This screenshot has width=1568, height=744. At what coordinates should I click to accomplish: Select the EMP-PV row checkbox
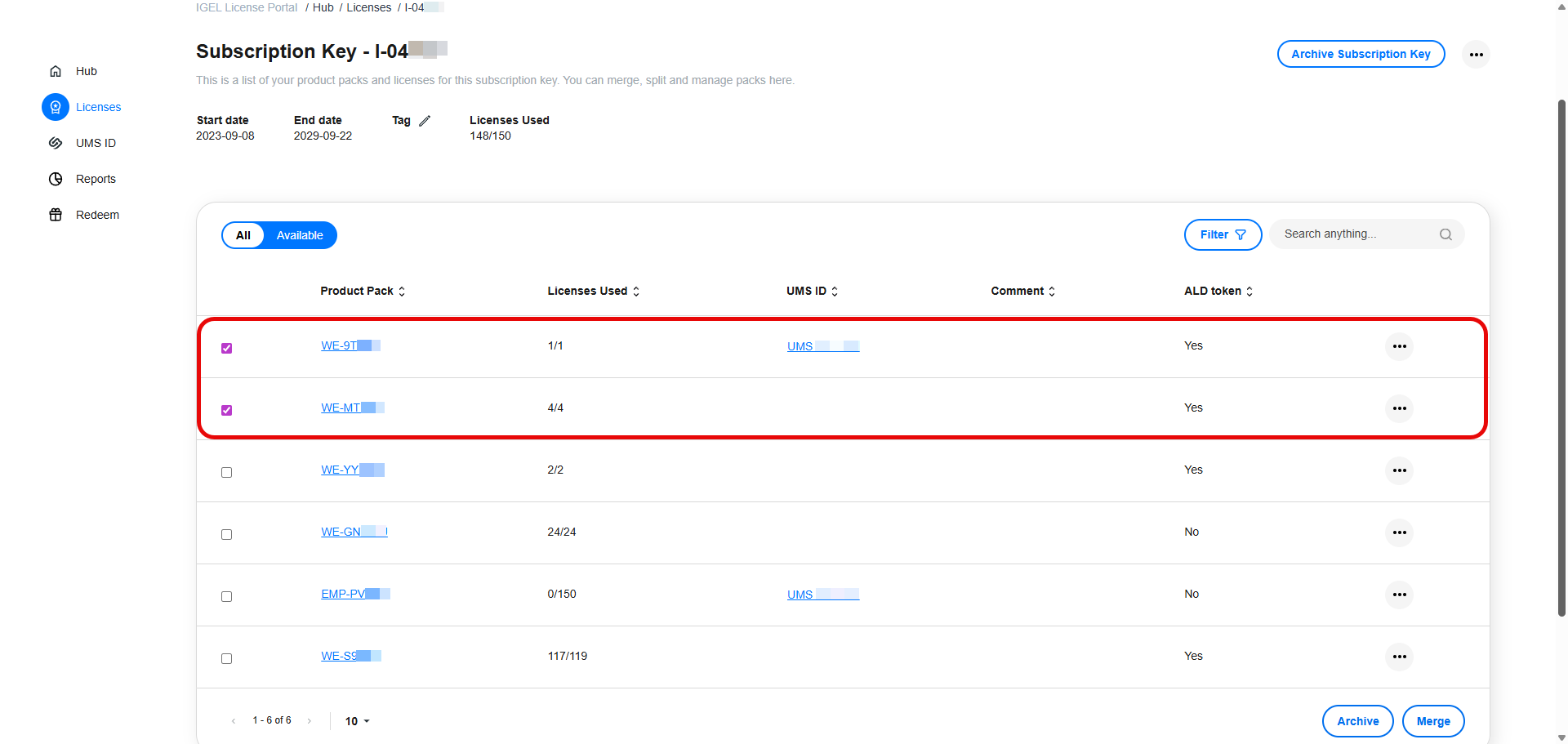pyautogui.click(x=226, y=596)
